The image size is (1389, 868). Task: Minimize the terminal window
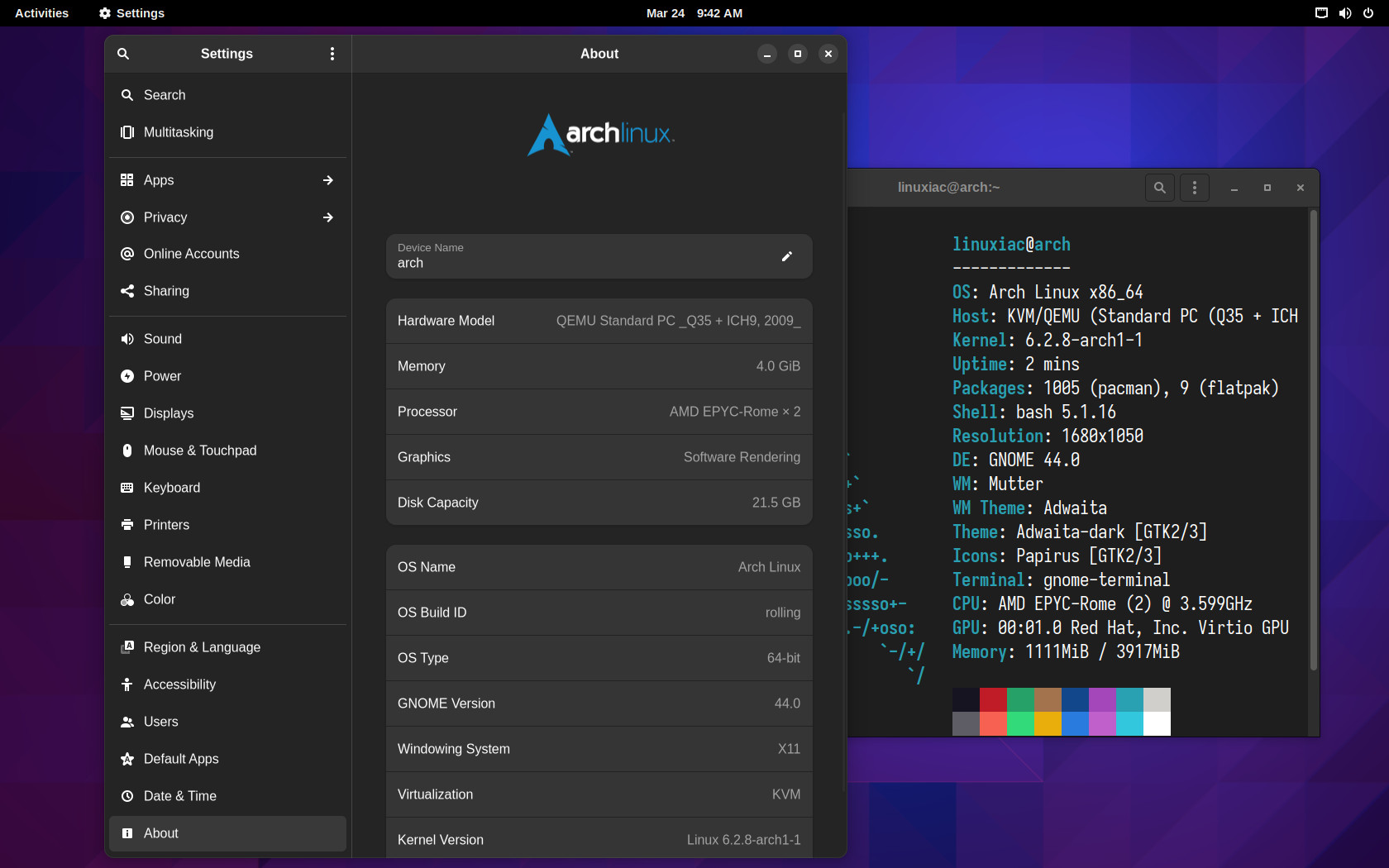(1234, 188)
